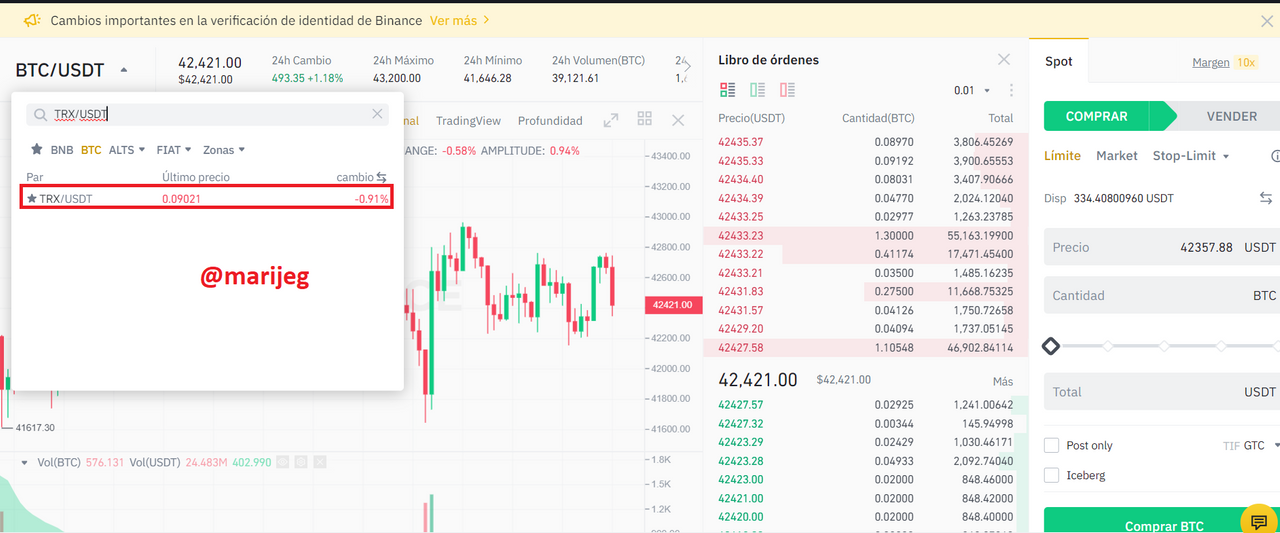Select the Límite order type
Screen dimensions: 1280x533
[1062, 156]
